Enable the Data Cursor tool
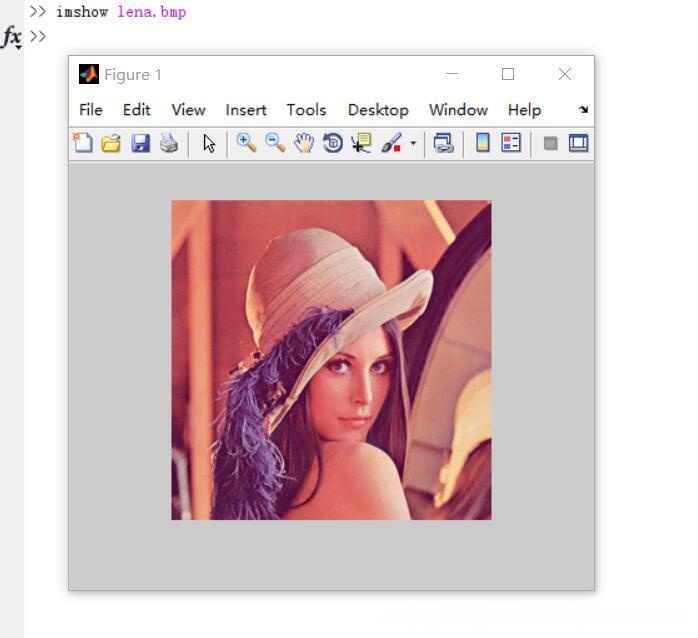The height and width of the screenshot is (638, 698). [x=361, y=143]
